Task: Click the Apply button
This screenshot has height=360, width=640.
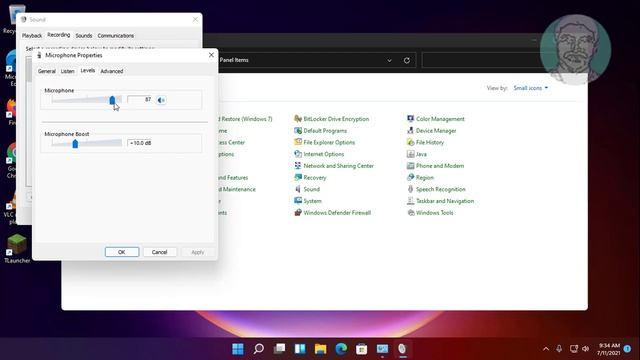Action: (x=198, y=252)
